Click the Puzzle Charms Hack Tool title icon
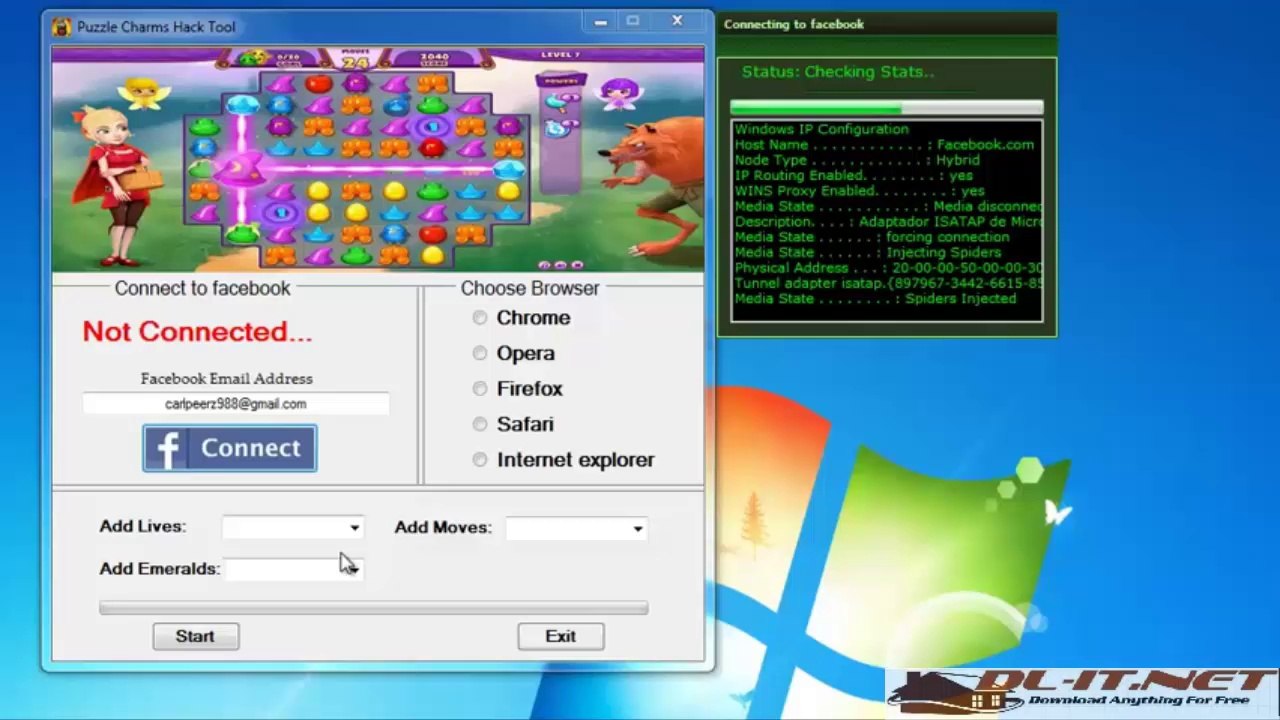Screen dimensions: 1280x720 (63, 27)
